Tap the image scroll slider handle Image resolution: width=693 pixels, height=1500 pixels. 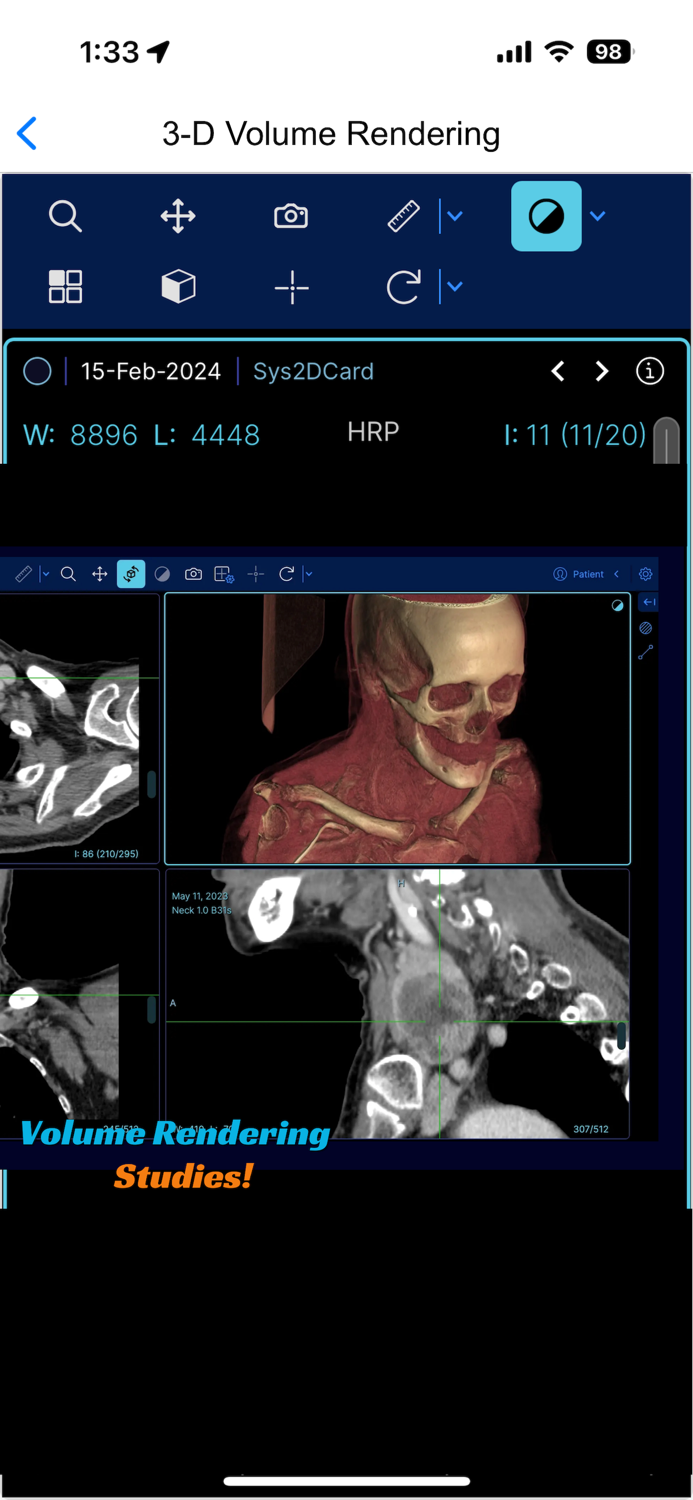tap(666, 441)
